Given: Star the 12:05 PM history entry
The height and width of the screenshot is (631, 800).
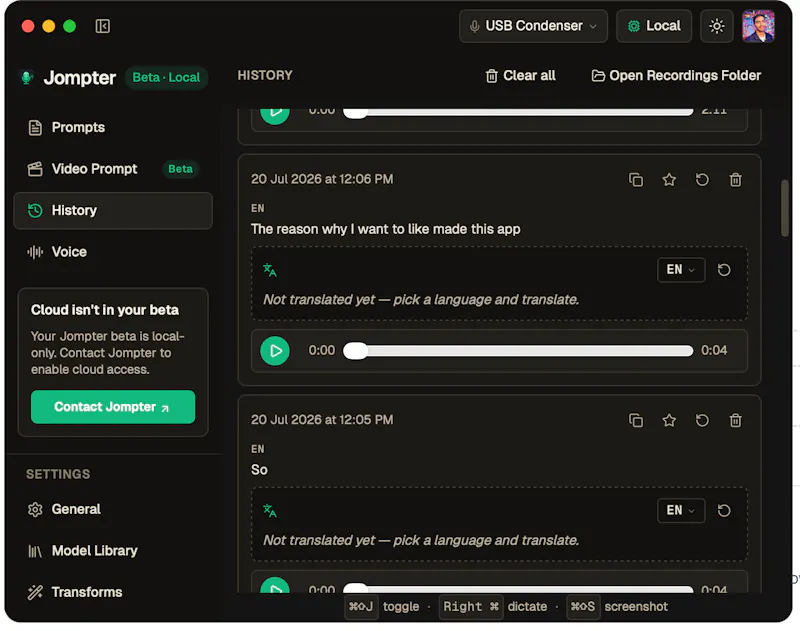Looking at the screenshot, I should [x=669, y=420].
